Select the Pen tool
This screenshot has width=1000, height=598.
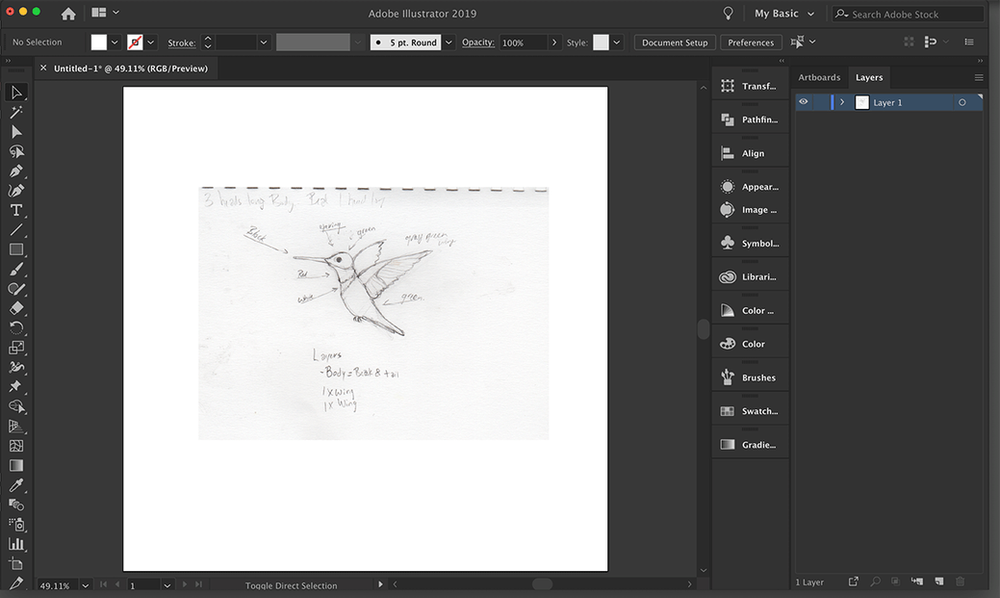coord(16,171)
